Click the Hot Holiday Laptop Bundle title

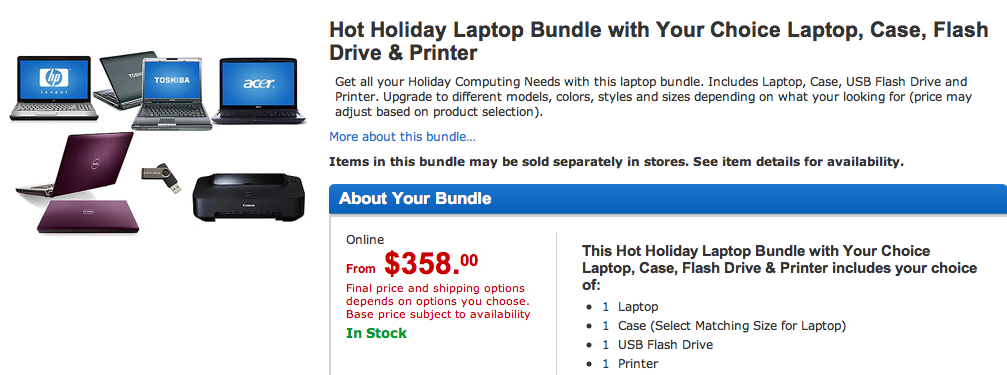658,40
